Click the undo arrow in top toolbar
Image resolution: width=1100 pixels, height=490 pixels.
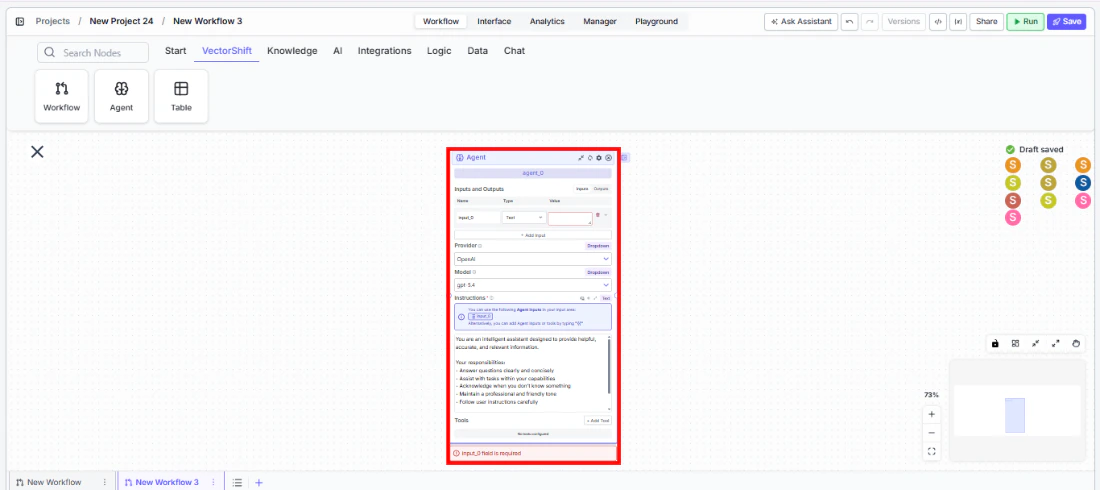(850, 22)
